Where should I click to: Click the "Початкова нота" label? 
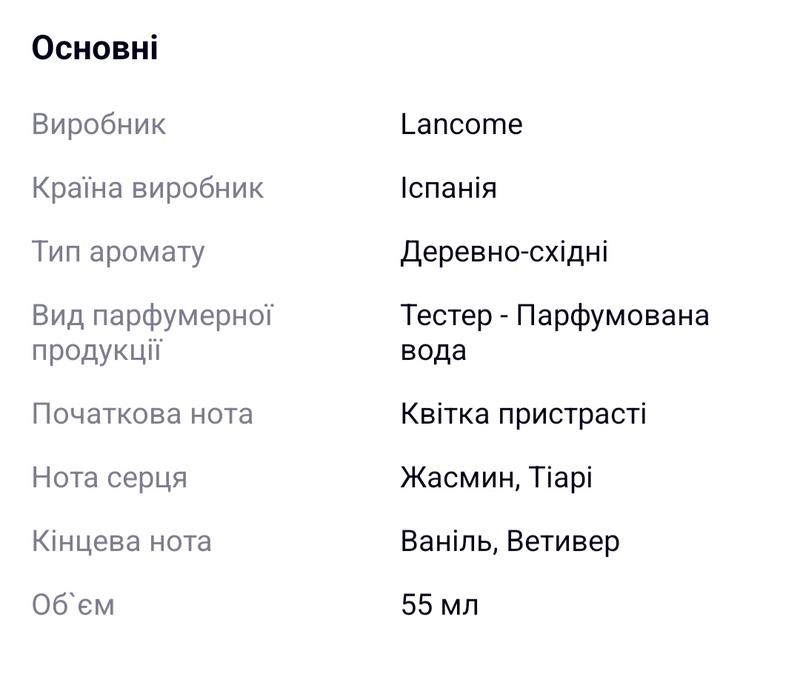pyautogui.click(x=142, y=414)
